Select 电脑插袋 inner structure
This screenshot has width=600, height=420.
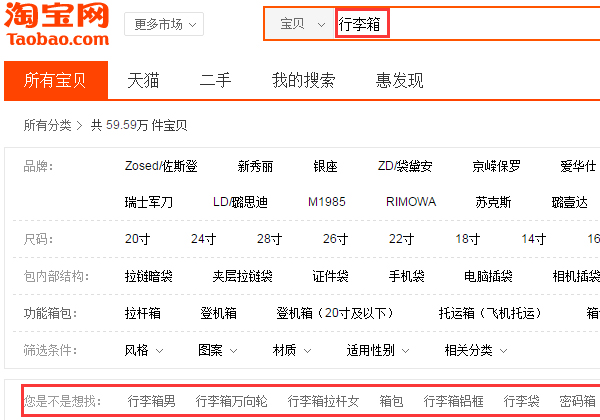pos(488,276)
